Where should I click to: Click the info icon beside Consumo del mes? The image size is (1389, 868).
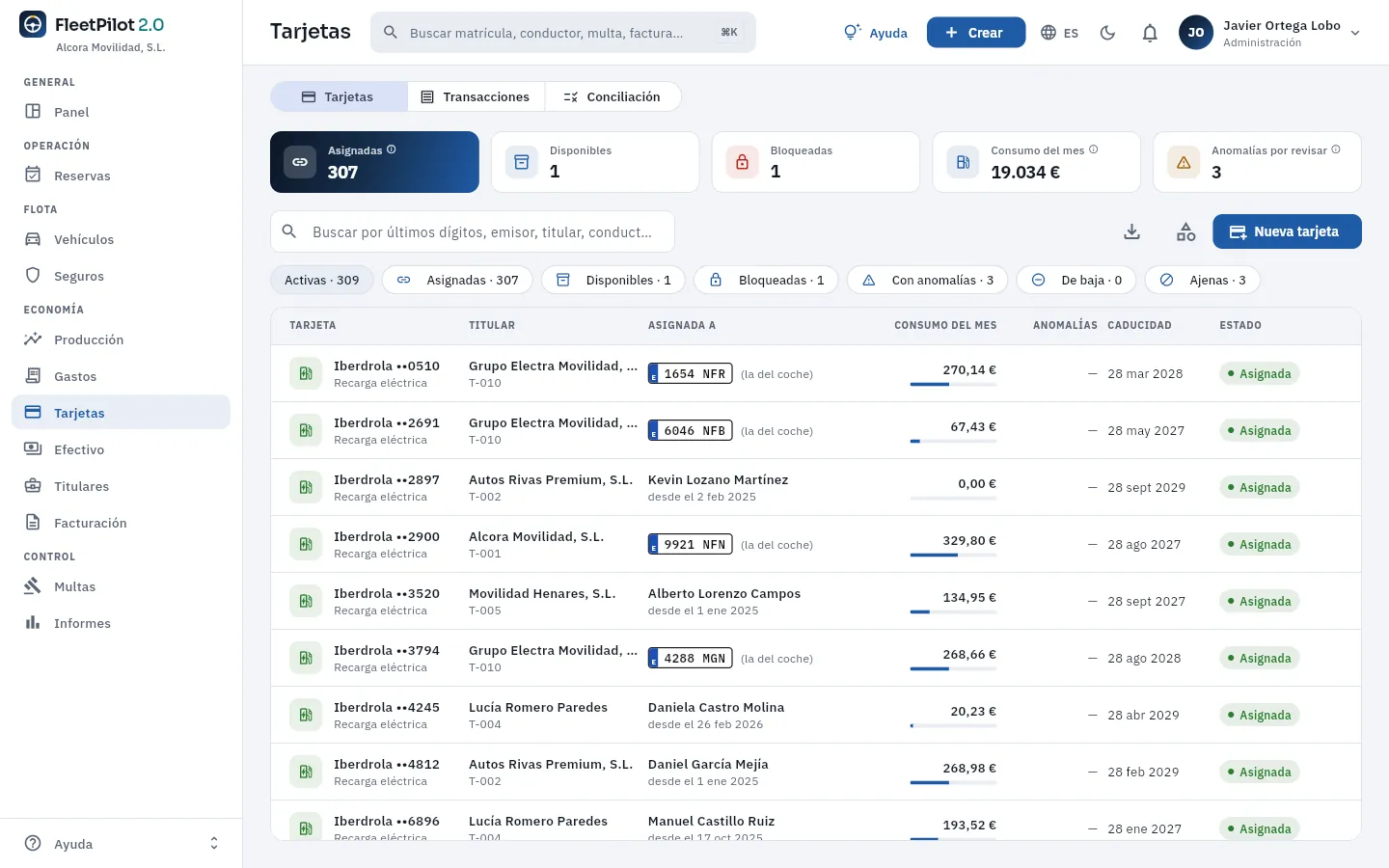pos(1094,149)
